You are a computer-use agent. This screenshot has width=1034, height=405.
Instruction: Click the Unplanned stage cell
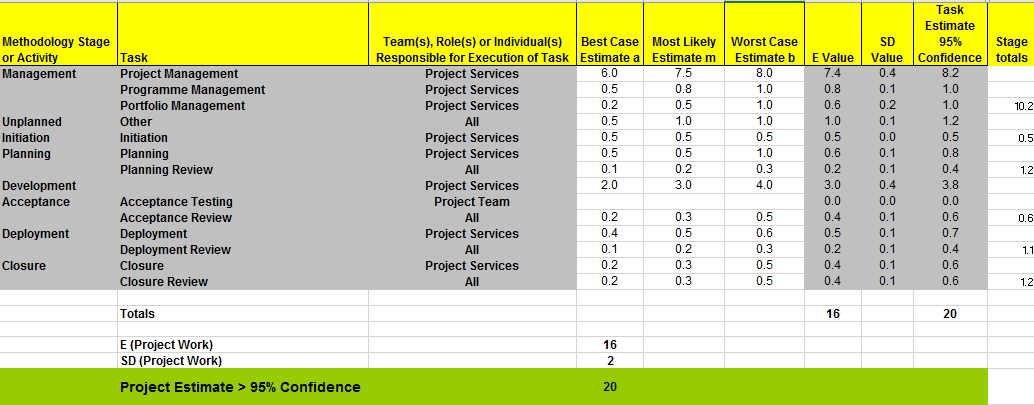(x=32, y=122)
